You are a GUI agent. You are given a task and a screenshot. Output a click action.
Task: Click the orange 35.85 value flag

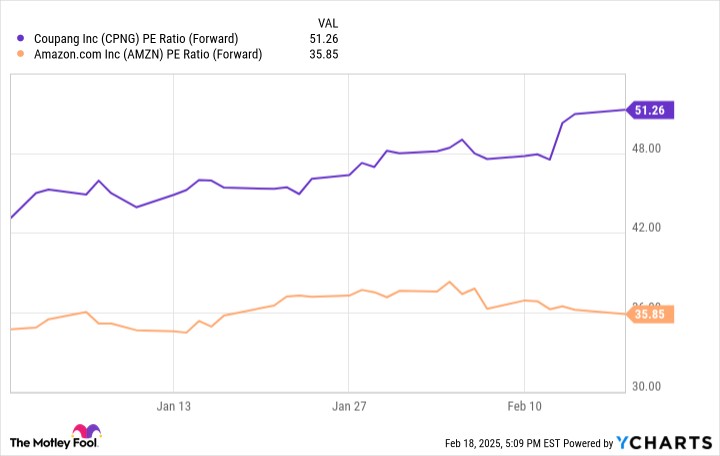[x=649, y=314]
